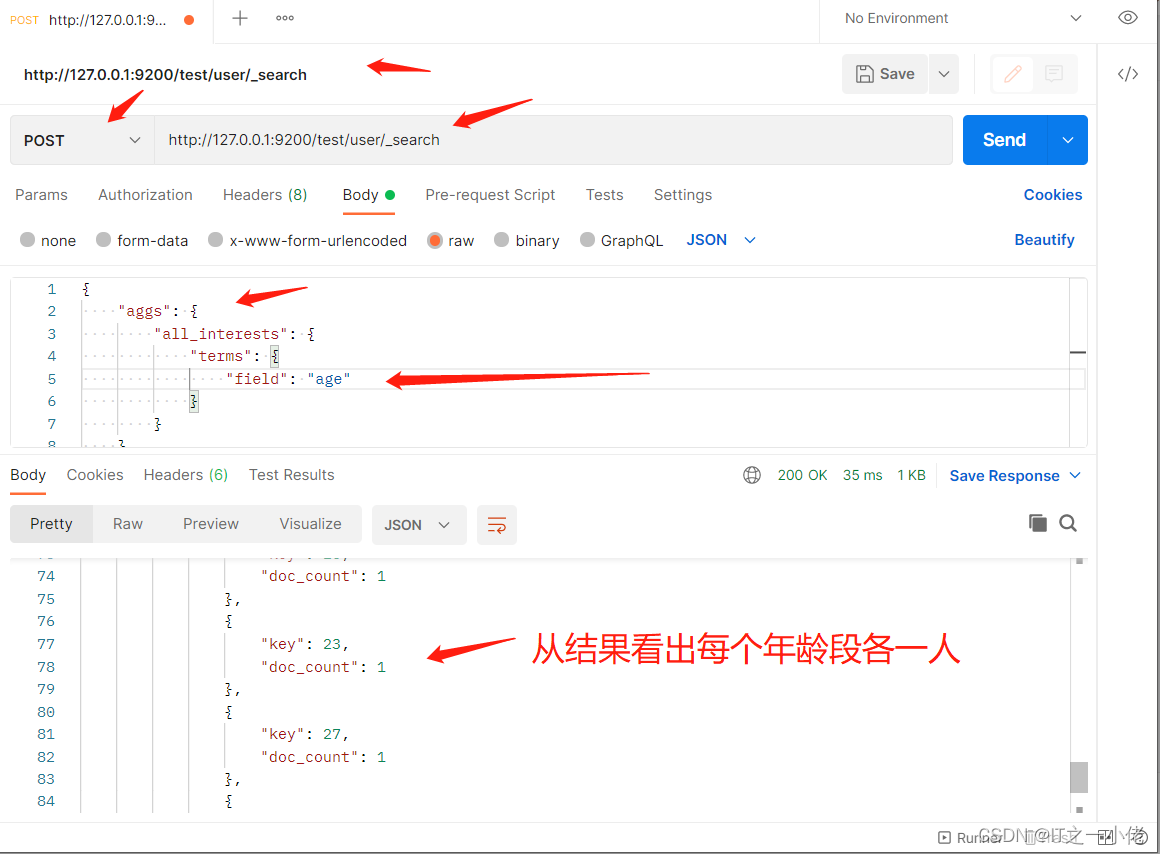Toggle line wrap icon in response
This screenshot has width=1160, height=854.
(x=497, y=525)
